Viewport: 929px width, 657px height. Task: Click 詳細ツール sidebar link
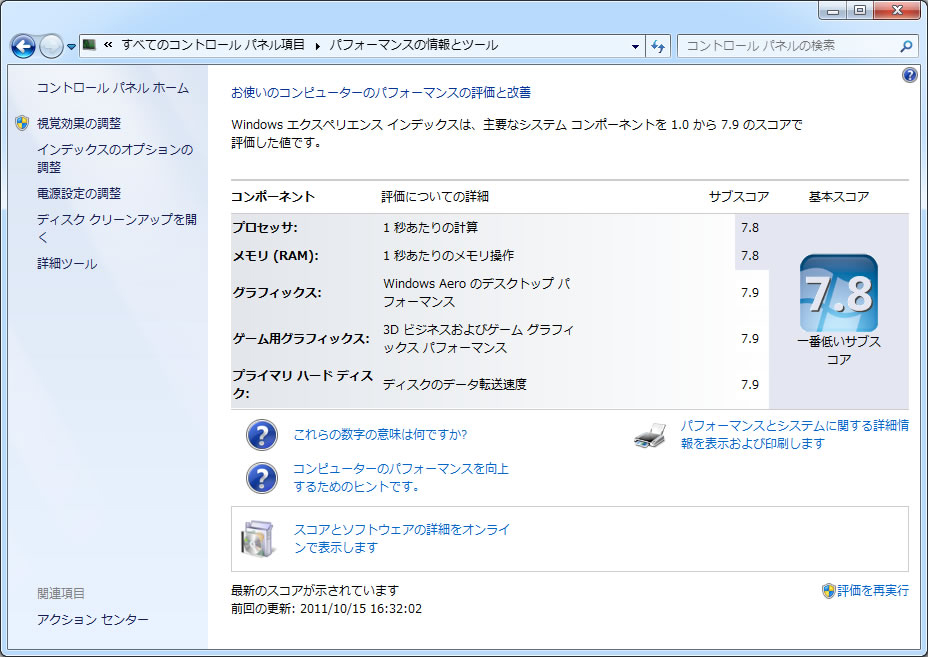pos(66,264)
